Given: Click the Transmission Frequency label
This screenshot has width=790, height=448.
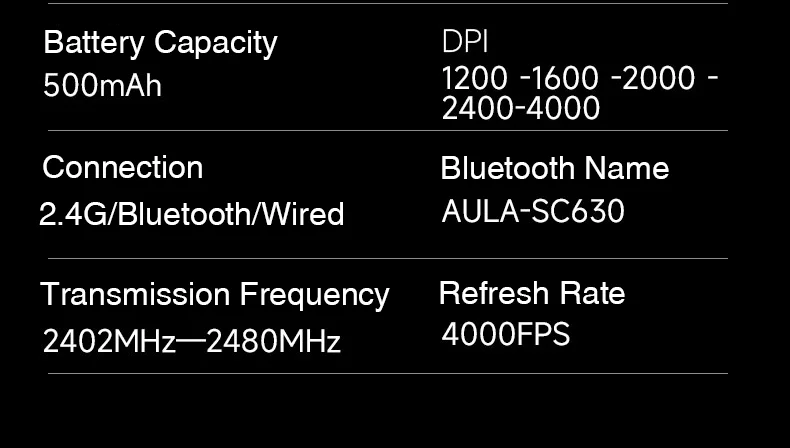Looking at the screenshot, I should point(214,295).
